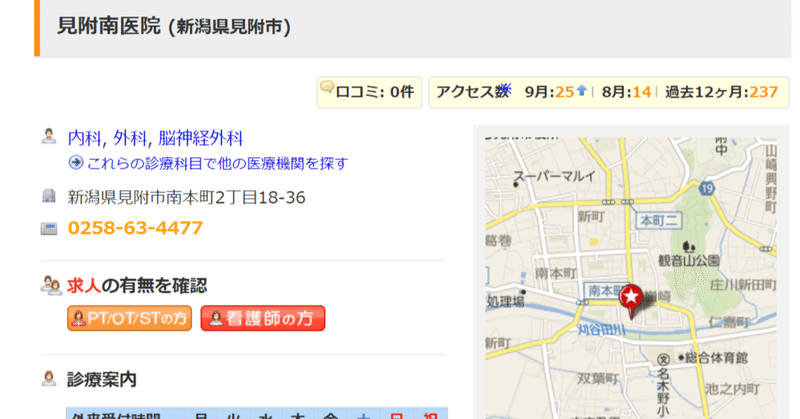The height and width of the screenshot is (419, 800).
Task: Click the doctor icon beside the departments
Action: click(x=49, y=136)
